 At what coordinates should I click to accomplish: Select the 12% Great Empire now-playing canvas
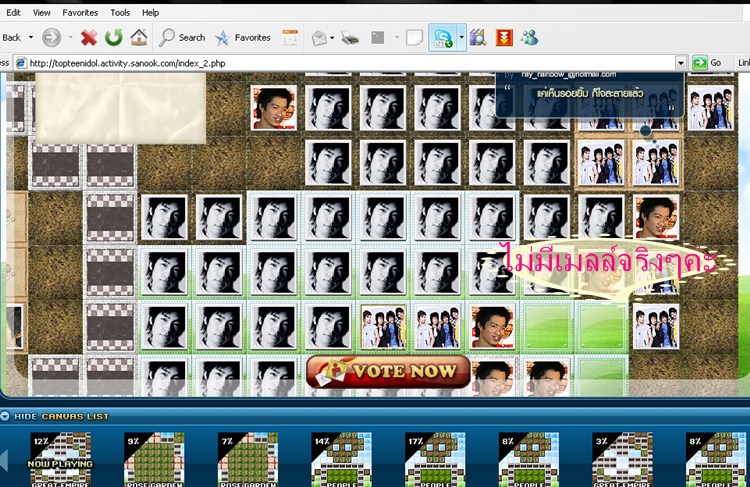point(60,460)
